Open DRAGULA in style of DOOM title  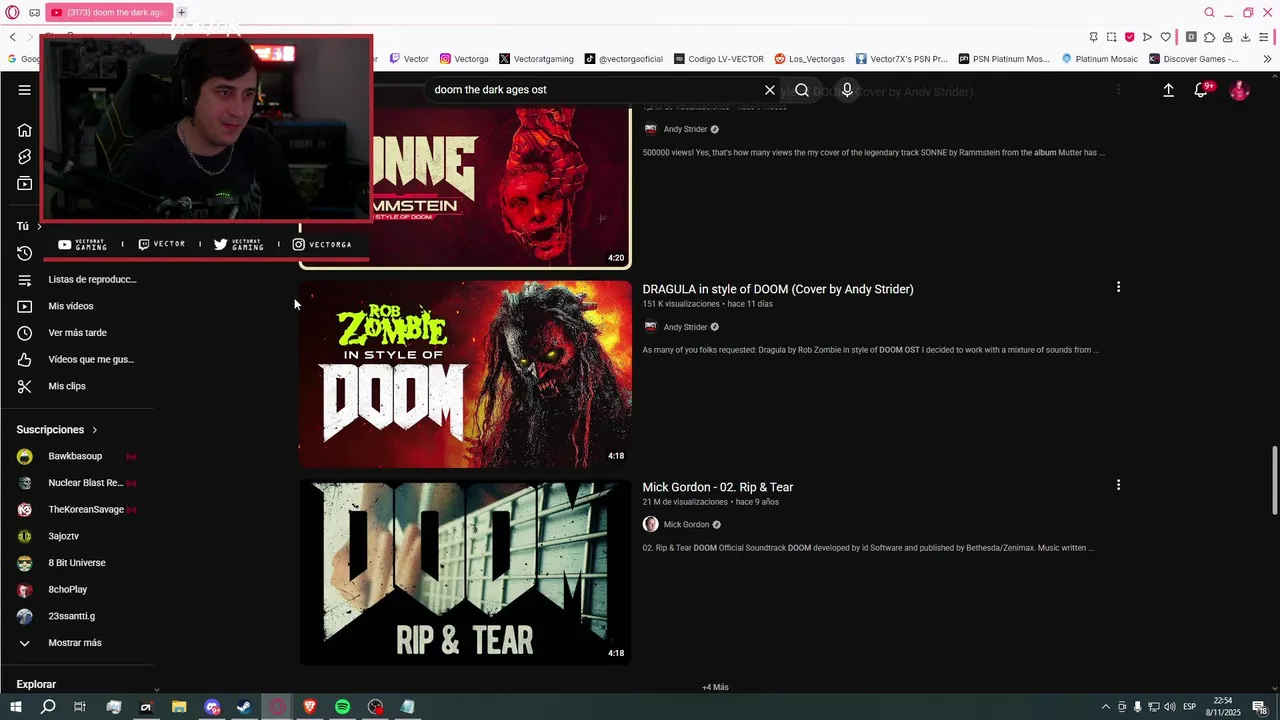778,289
